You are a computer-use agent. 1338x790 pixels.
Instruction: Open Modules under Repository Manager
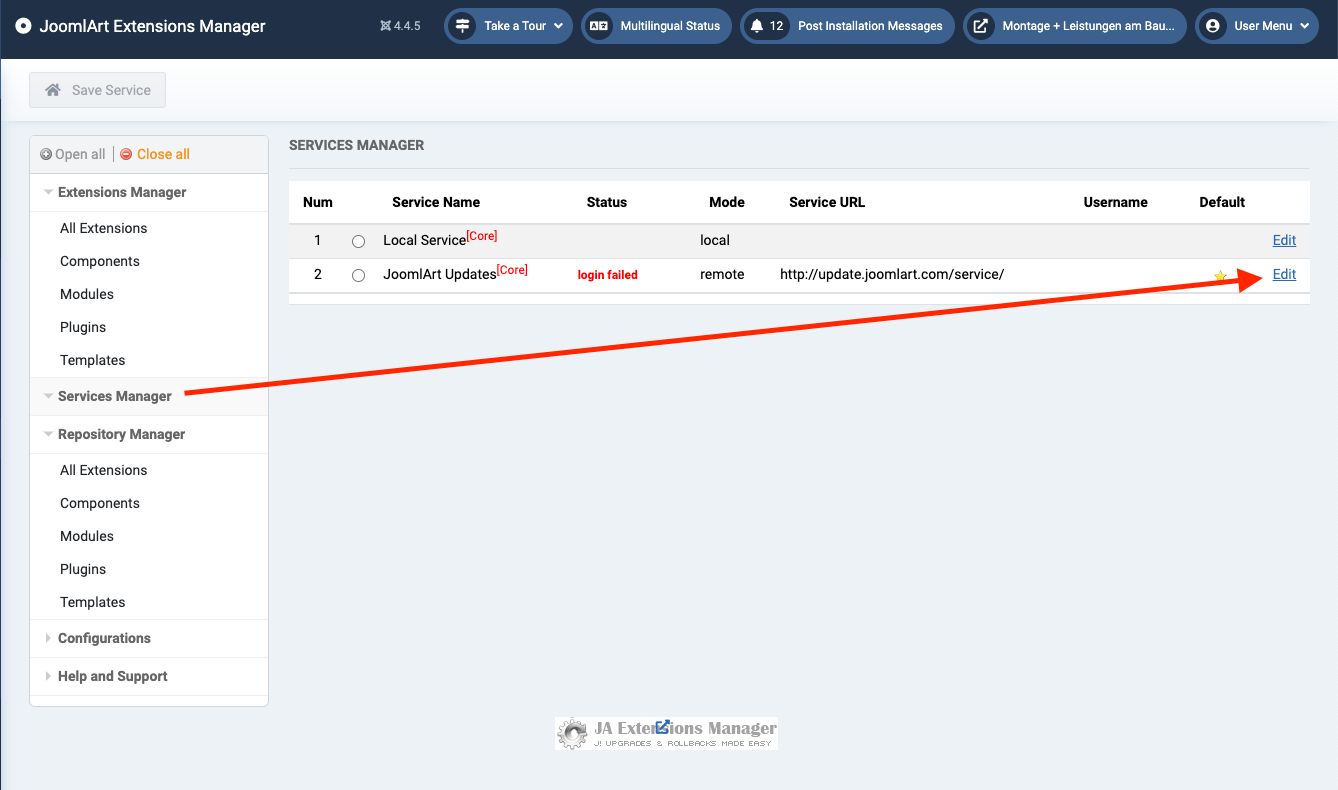point(87,536)
